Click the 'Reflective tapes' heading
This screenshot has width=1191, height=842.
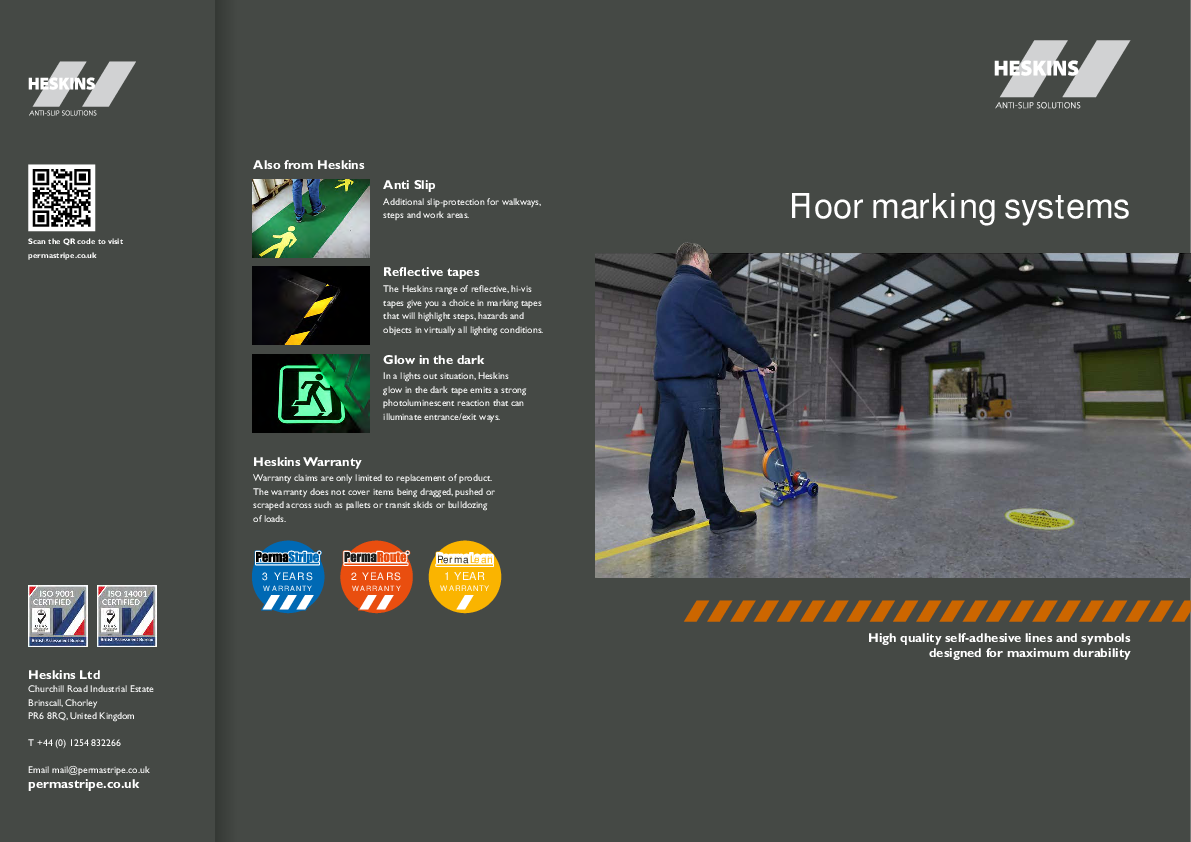click(431, 272)
